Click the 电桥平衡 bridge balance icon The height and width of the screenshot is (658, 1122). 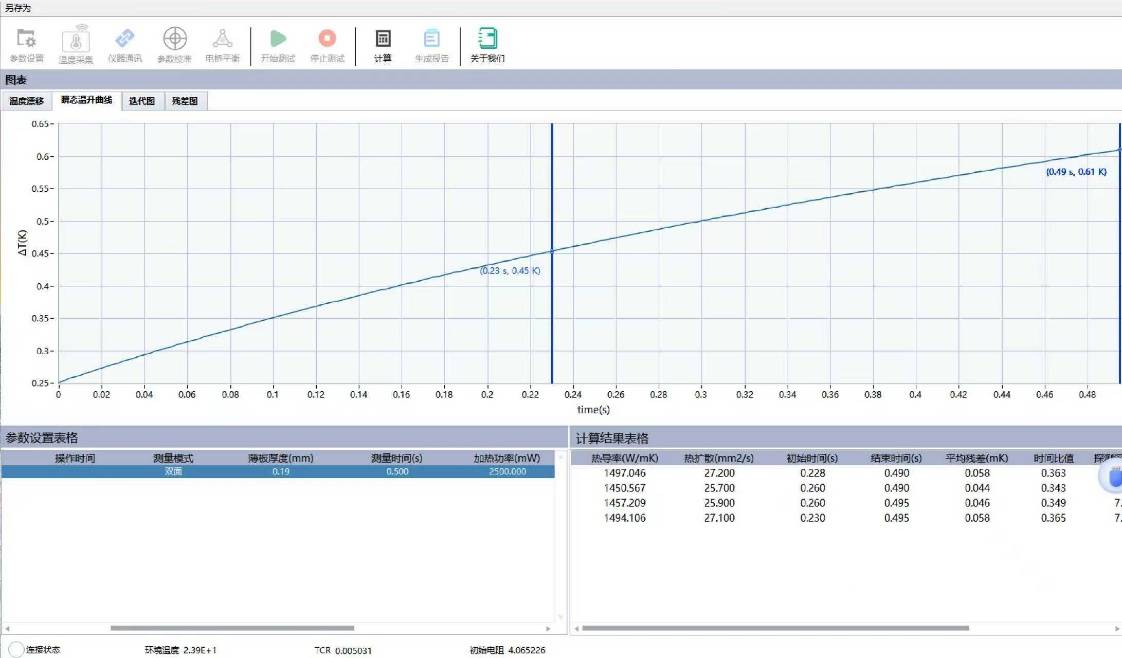pos(223,45)
